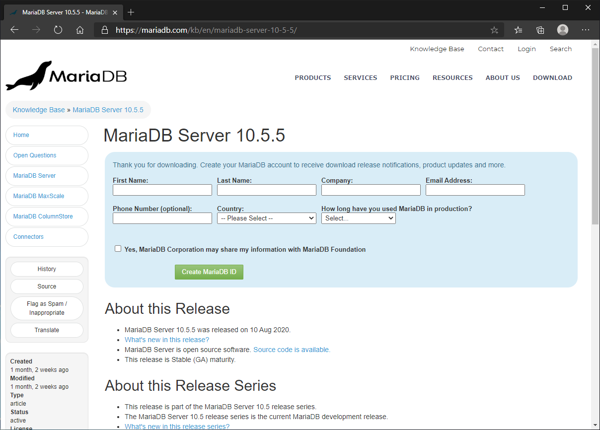Click Flag as Spam / Inappropriate
Screen dimensions: 600x430
click(x=47, y=308)
